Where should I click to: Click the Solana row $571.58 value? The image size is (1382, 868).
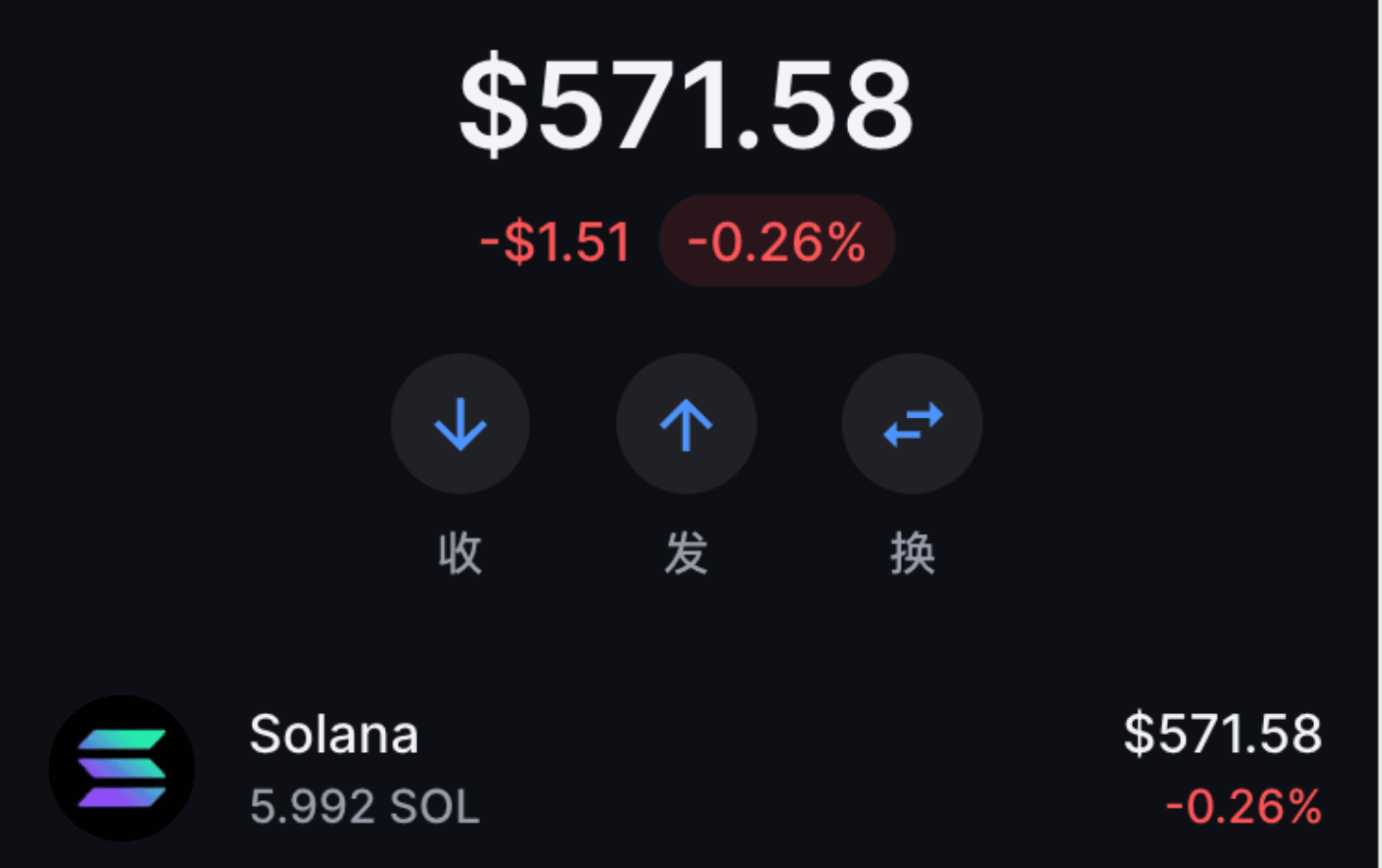[1223, 733]
